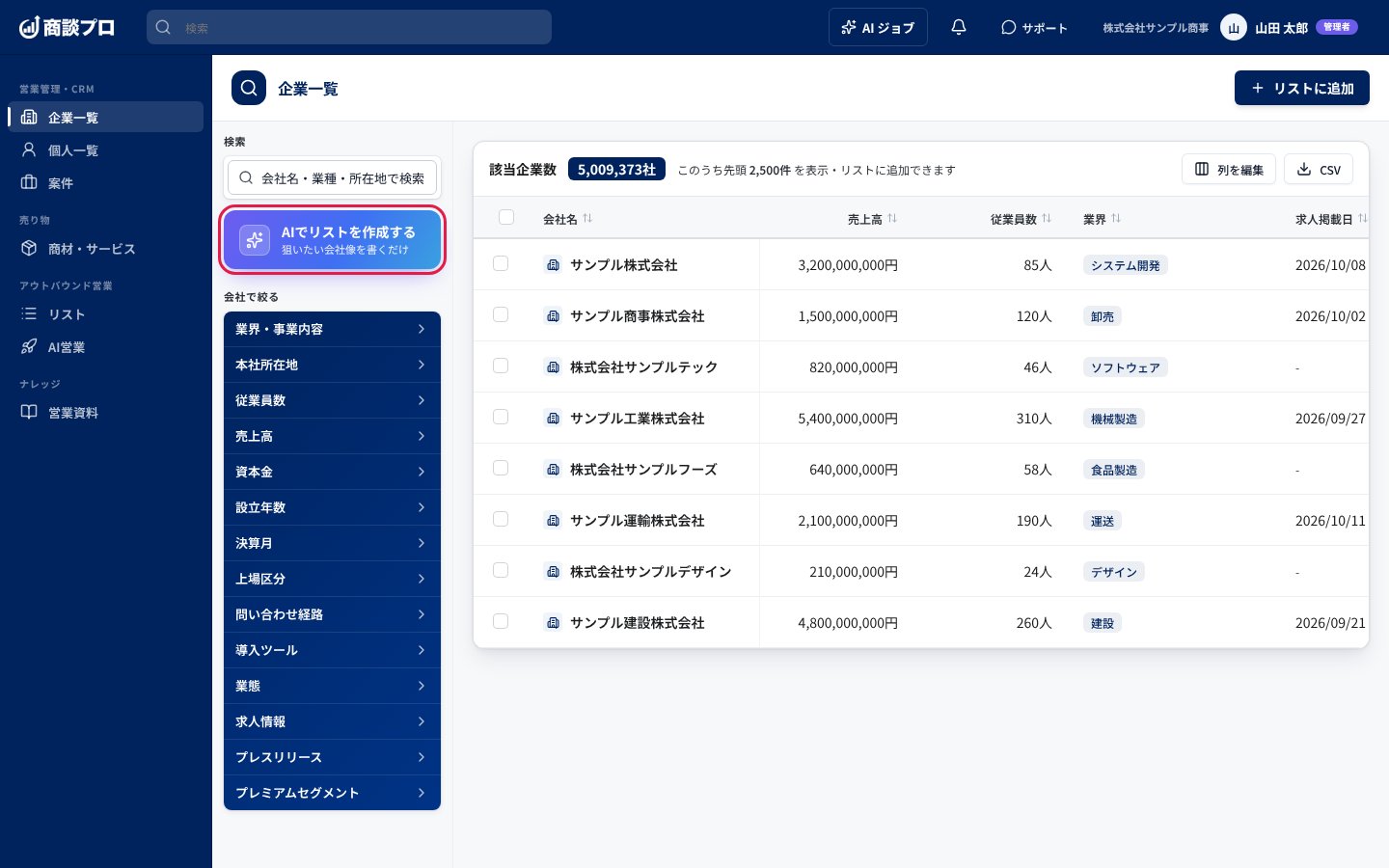Open 営業資料 in the sidebar

(x=106, y=412)
